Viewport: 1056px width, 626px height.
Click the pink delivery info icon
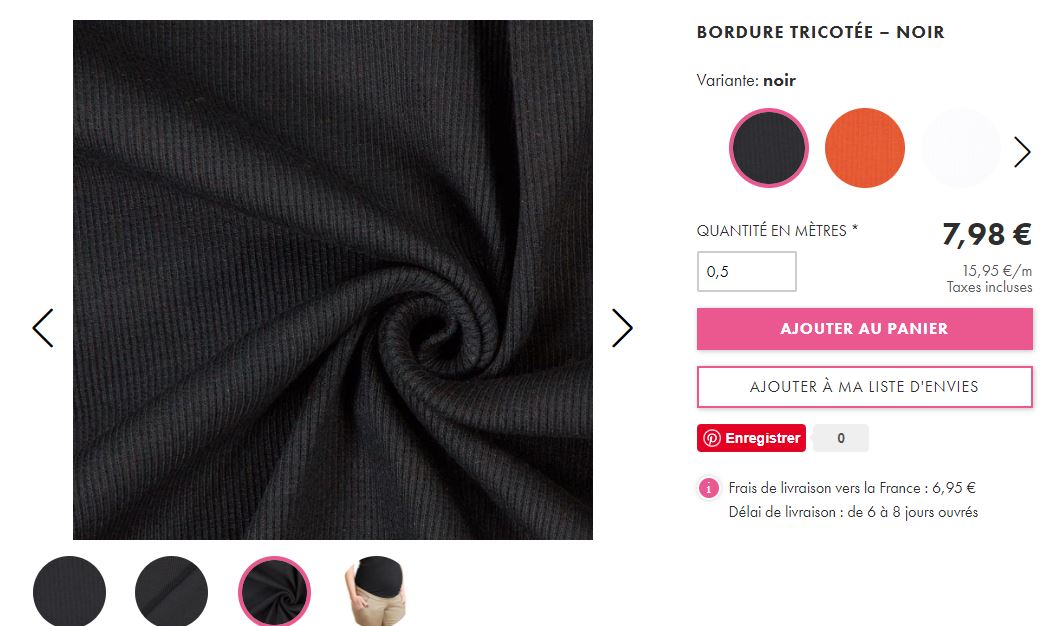tap(708, 488)
